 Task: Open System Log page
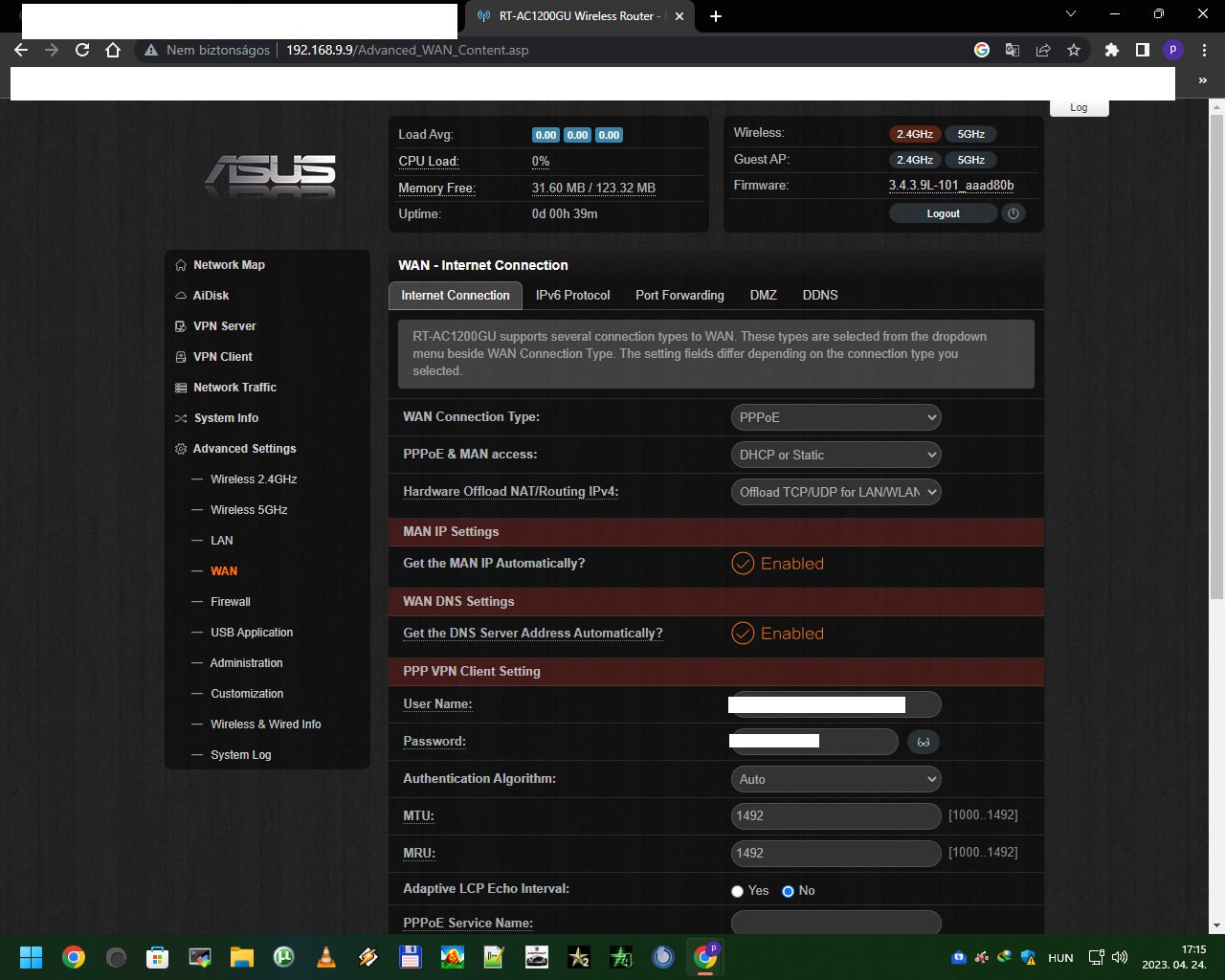(241, 755)
